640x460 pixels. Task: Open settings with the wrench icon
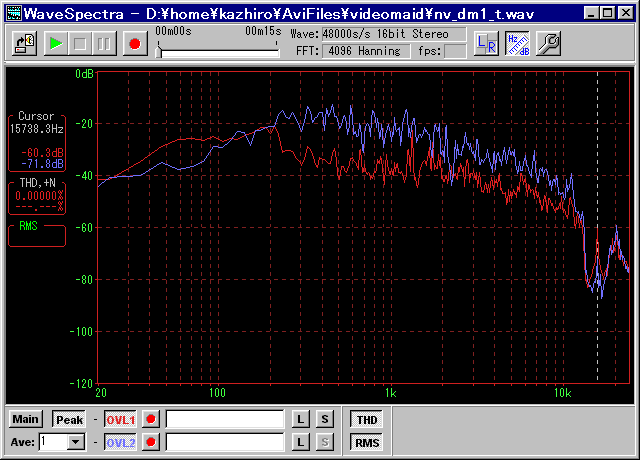pyautogui.click(x=548, y=42)
